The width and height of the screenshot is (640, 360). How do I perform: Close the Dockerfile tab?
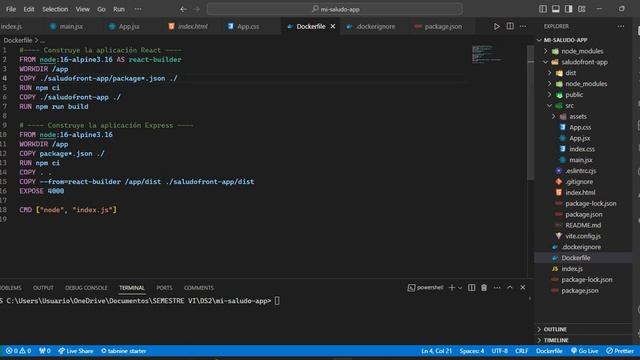(333, 27)
